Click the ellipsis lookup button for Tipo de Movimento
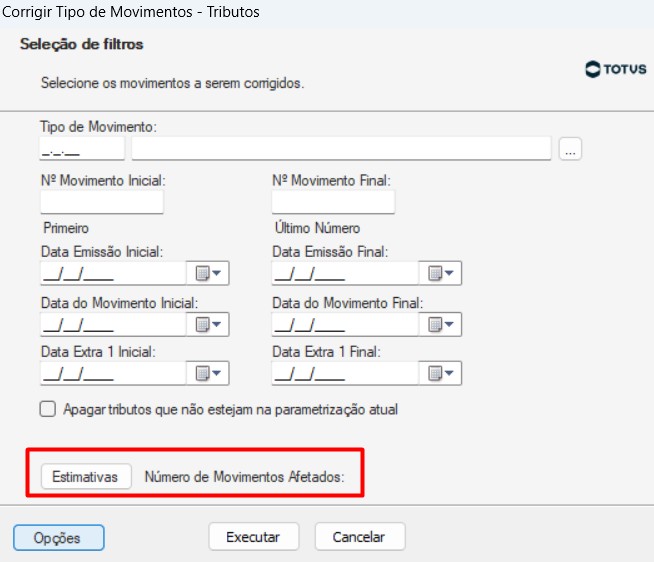 (570, 149)
